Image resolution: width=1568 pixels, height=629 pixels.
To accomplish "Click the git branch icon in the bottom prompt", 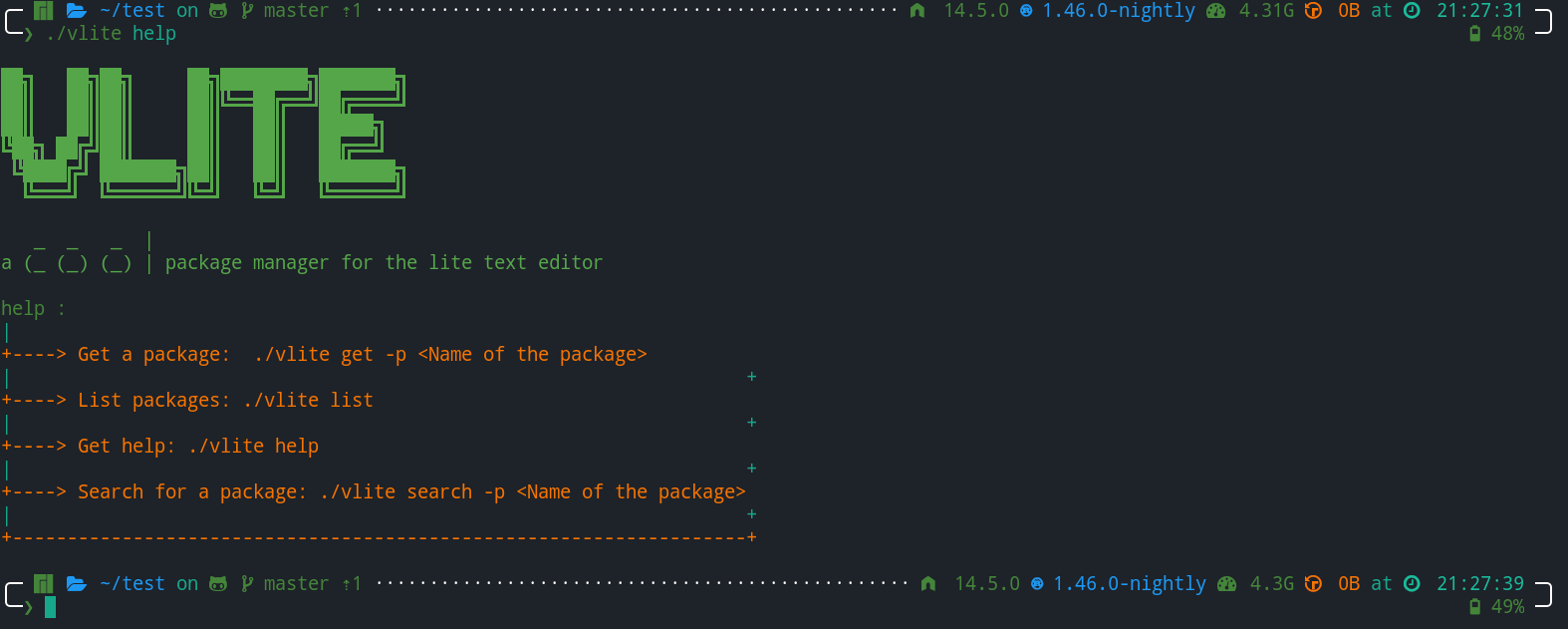I will pyautogui.click(x=247, y=584).
